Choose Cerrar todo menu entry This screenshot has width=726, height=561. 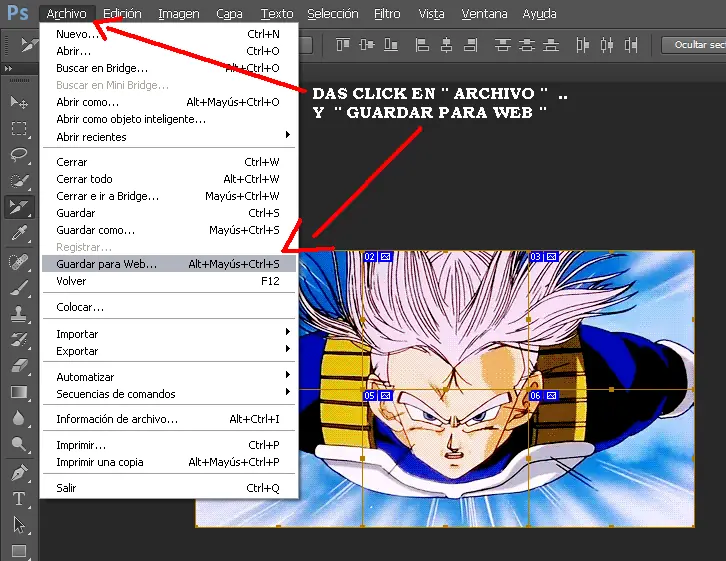point(169,179)
